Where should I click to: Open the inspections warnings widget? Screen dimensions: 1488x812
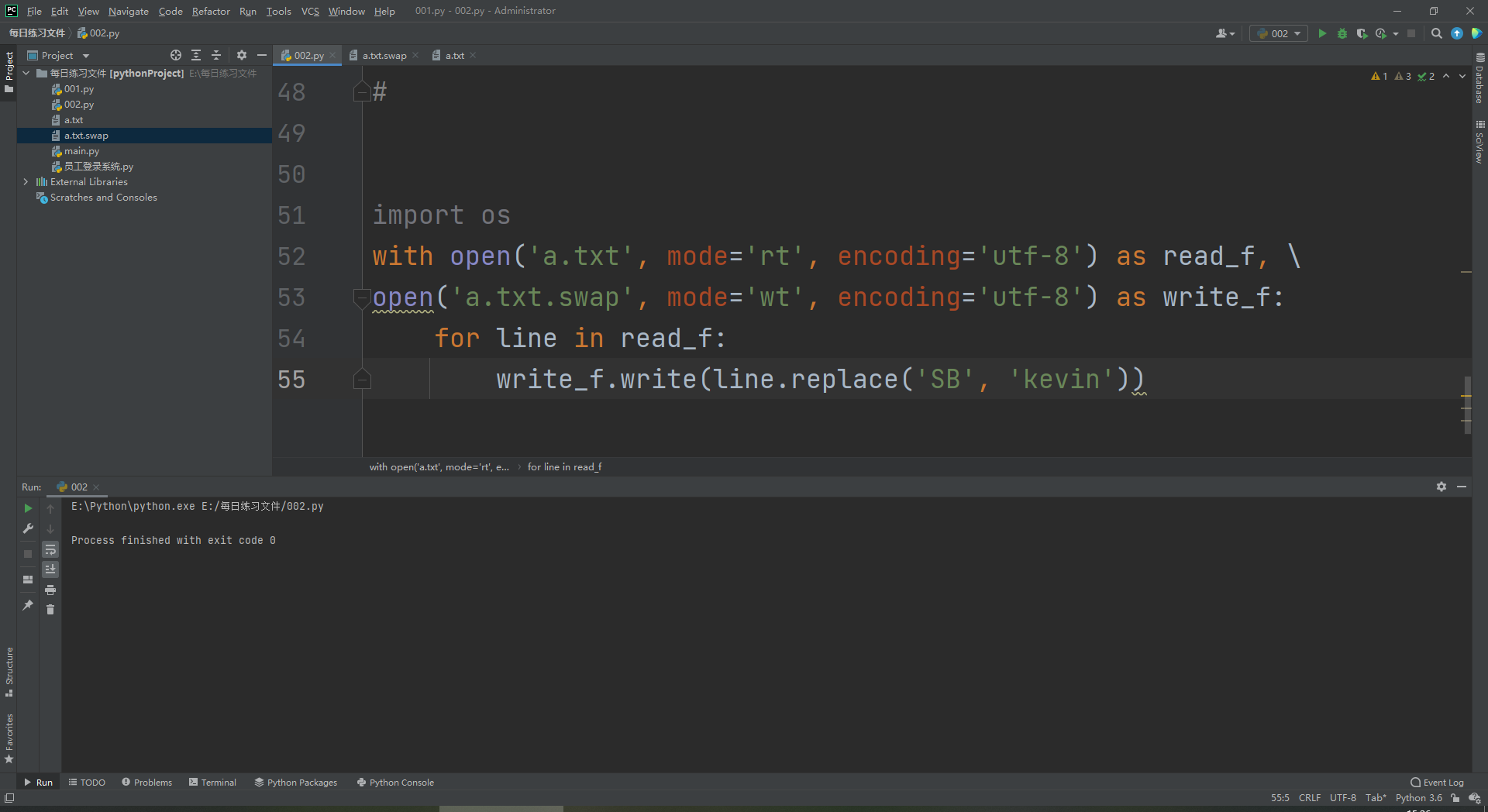[x=1403, y=76]
